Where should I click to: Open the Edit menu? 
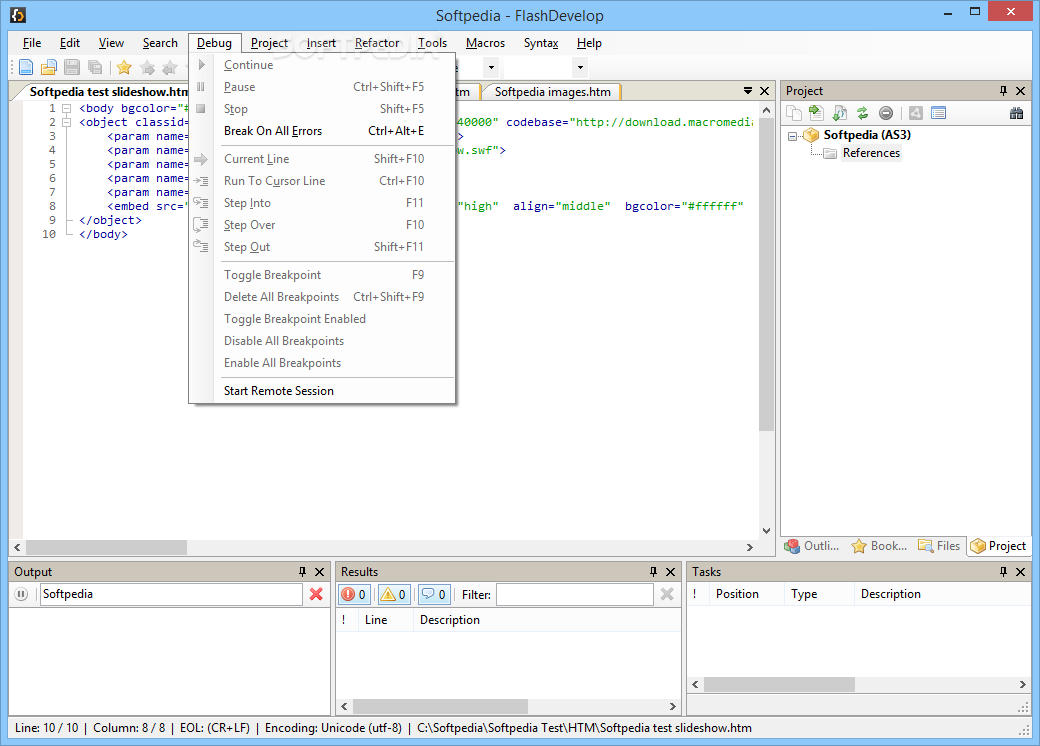(x=70, y=43)
